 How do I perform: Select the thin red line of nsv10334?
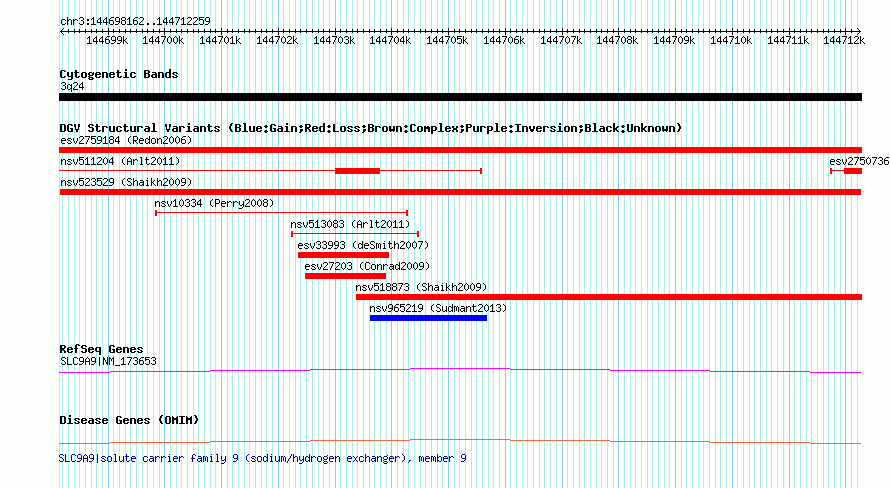[282, 213]
